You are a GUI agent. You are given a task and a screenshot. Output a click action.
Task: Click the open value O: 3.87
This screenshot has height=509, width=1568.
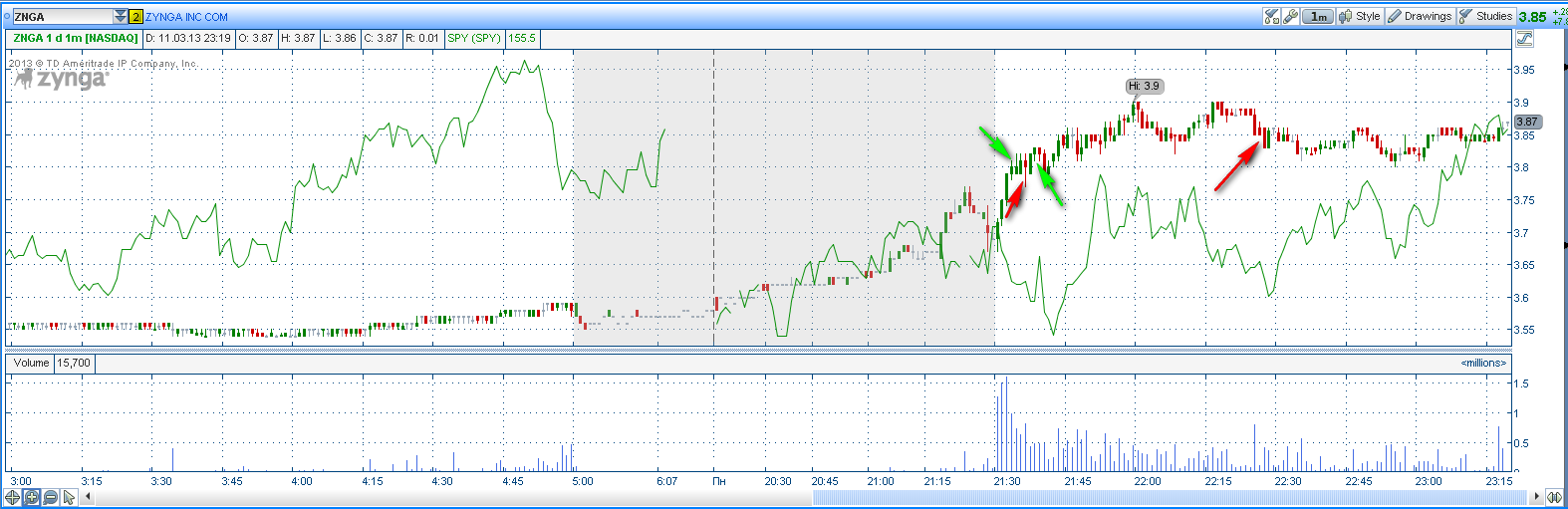tap(256, 38)
